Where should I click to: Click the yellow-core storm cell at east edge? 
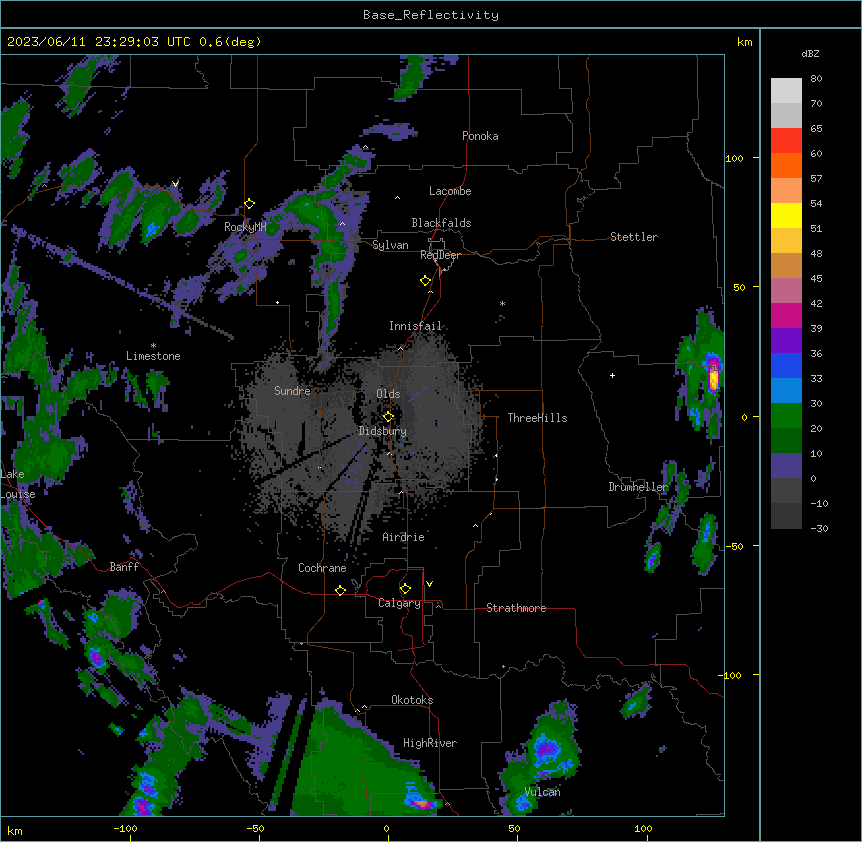(x=714, y=378)
